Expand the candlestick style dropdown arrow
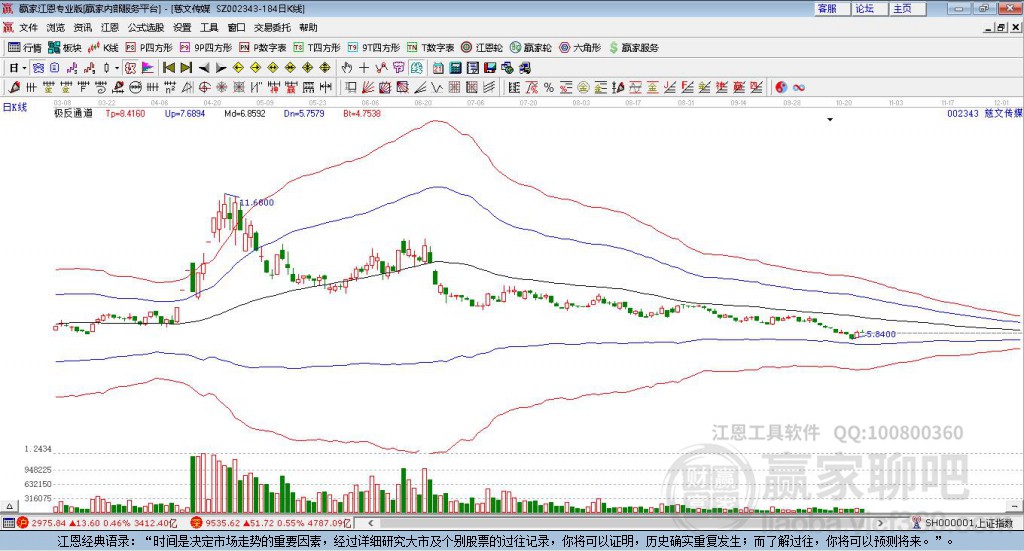1024x551 pixels. click(117, 68)
